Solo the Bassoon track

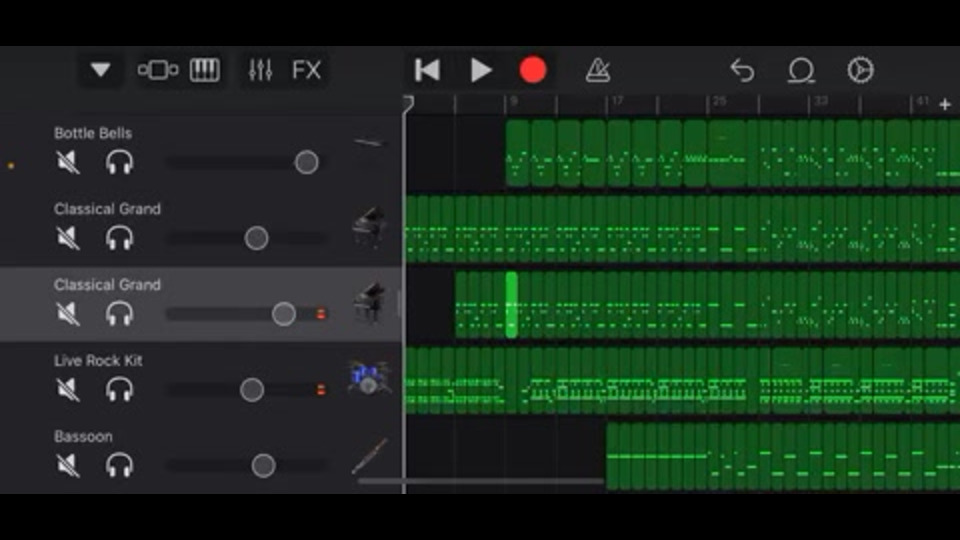click(x=119, y=466)
